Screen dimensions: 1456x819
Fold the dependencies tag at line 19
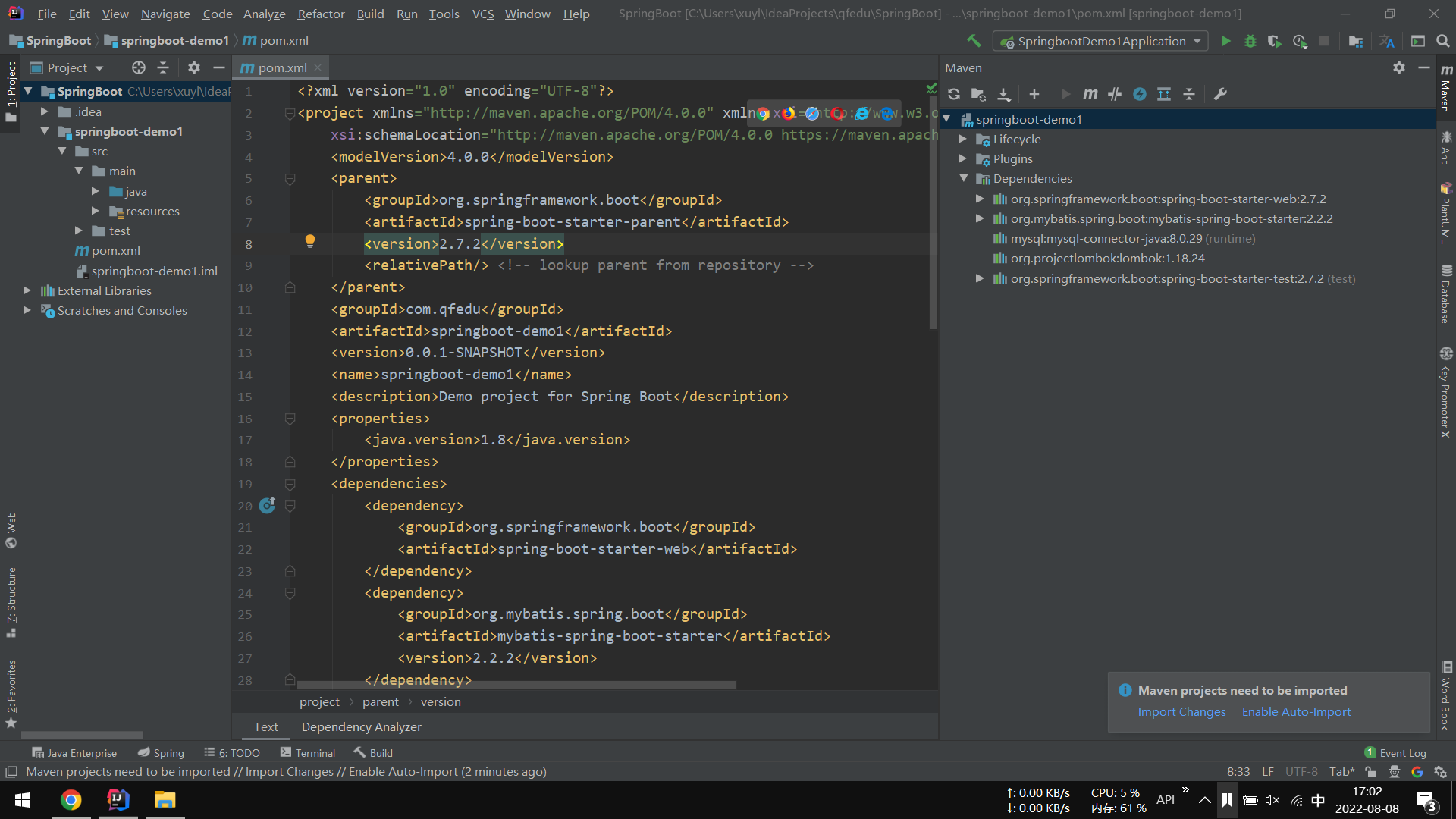pos(289,484)
